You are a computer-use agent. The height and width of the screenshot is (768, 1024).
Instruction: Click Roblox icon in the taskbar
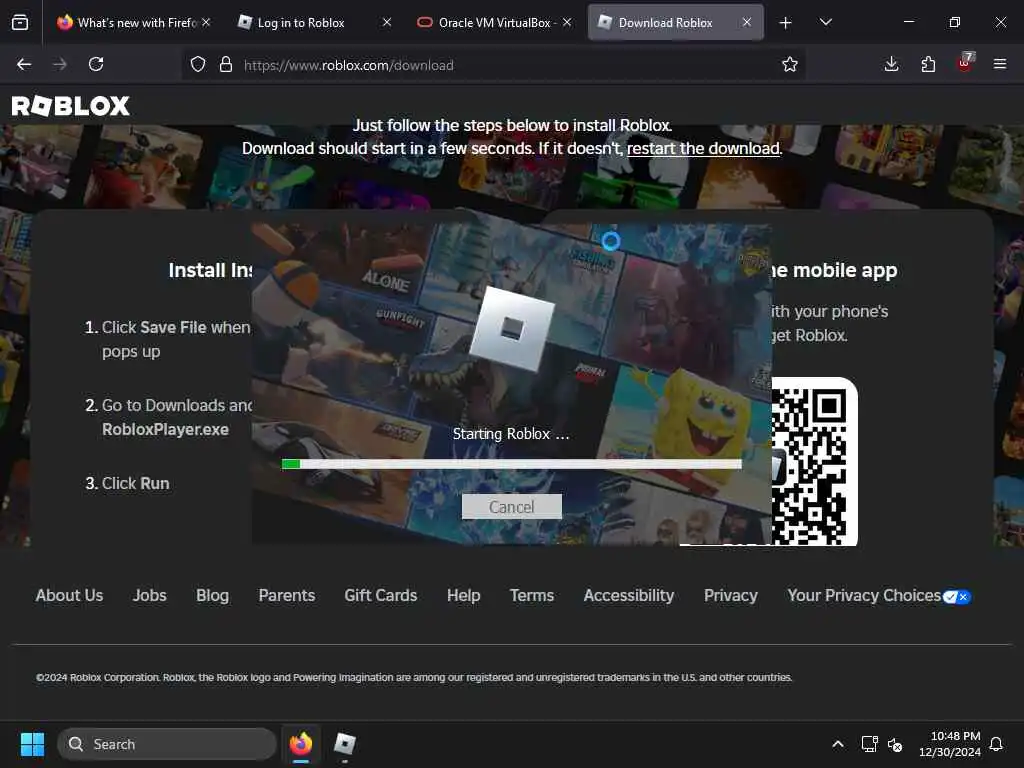pyautogui.click(x=344, y=744)
